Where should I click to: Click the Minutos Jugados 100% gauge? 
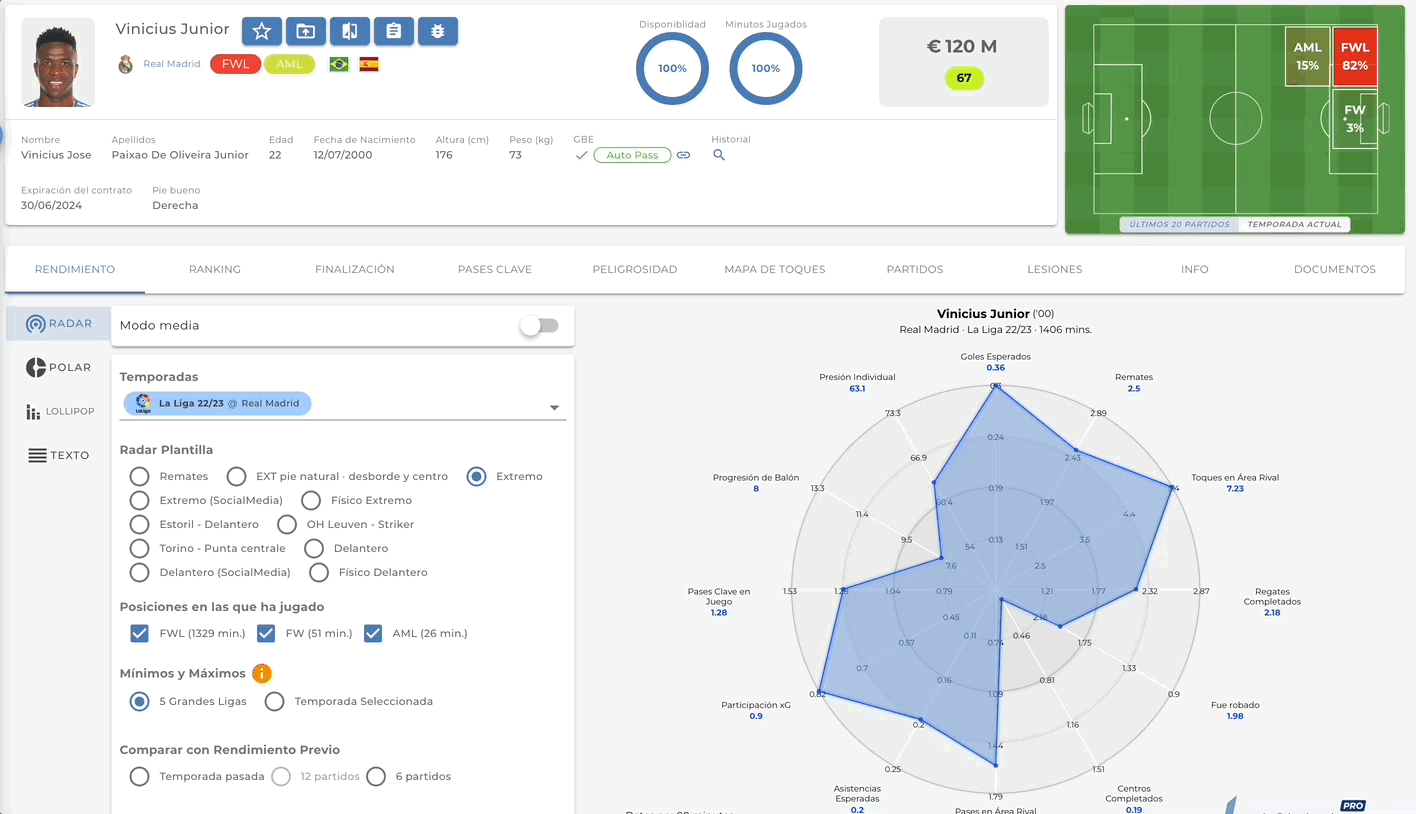[766, 69]
